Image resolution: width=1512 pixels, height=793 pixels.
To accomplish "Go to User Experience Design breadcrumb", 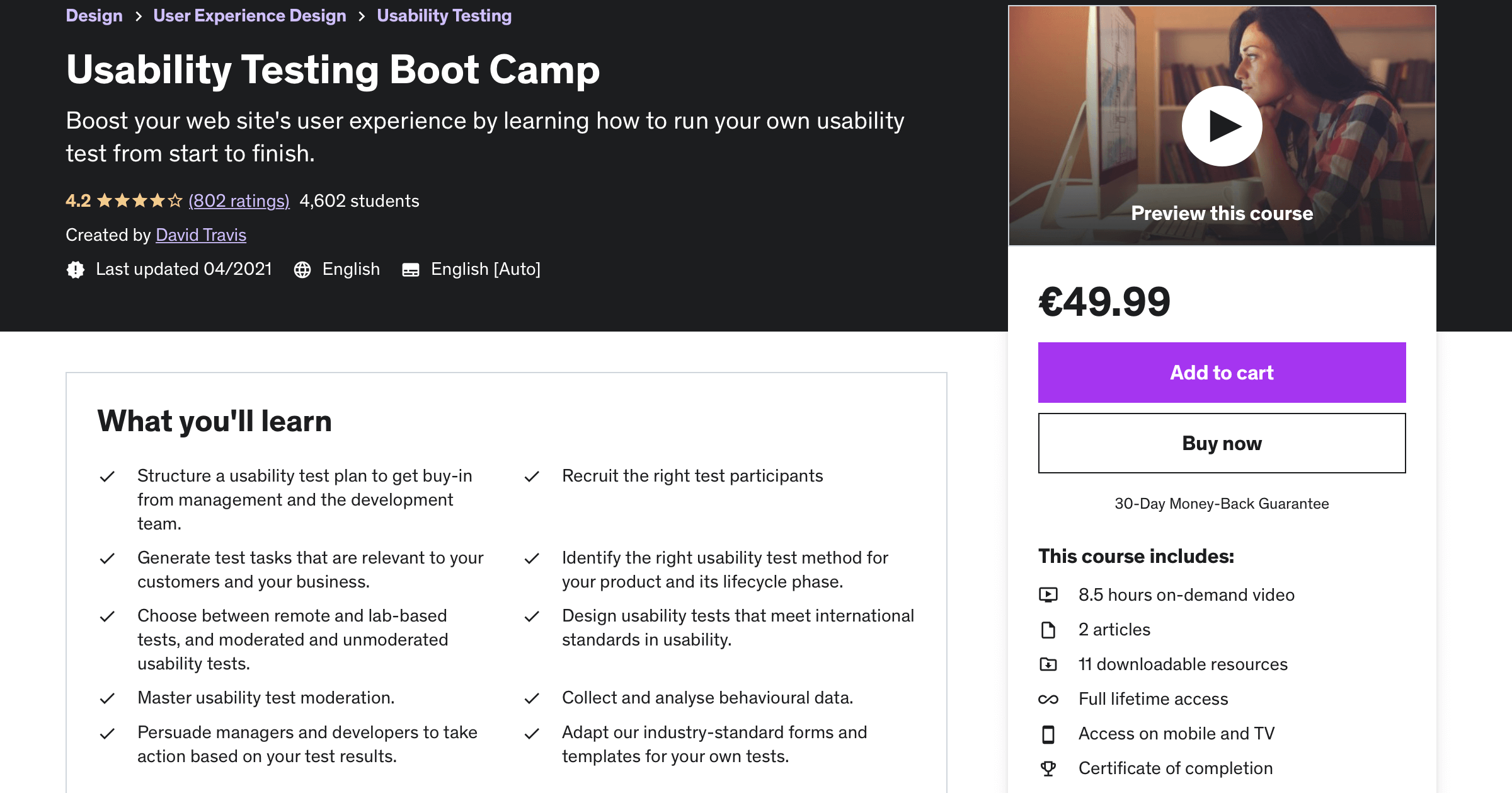I will (249, 16).
